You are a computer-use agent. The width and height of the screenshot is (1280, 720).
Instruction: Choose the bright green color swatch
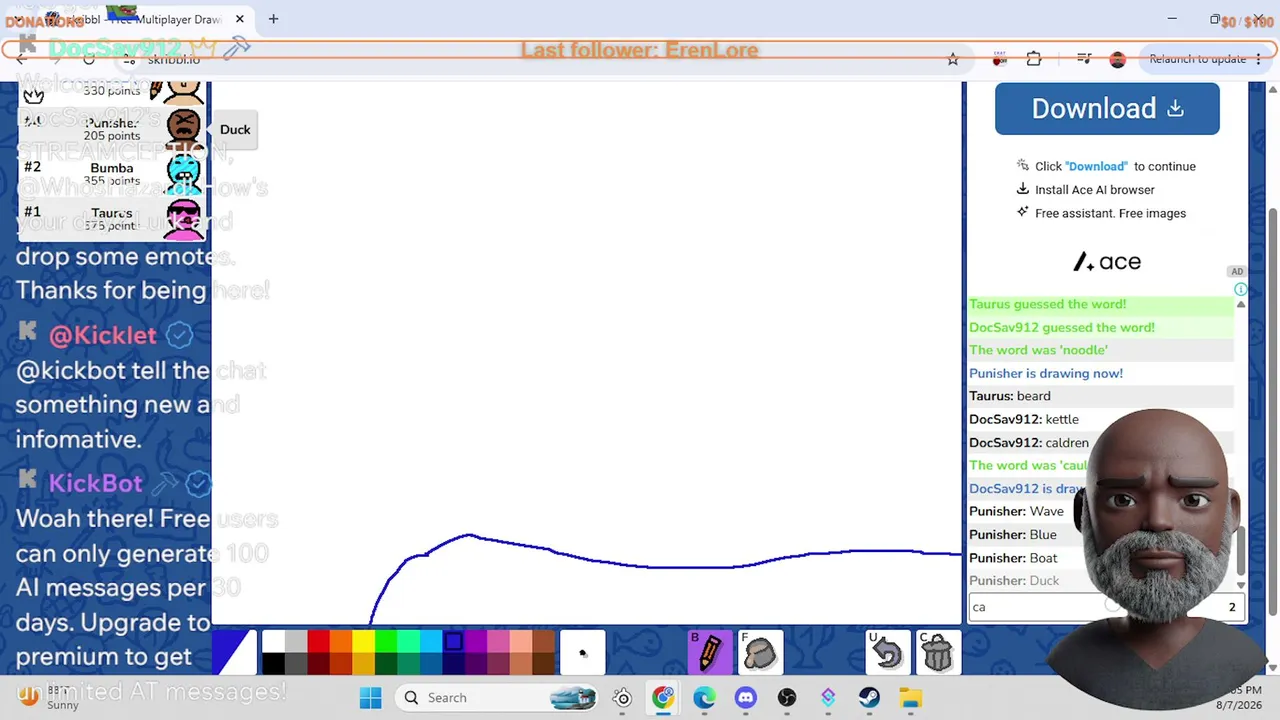pos(386,642)
